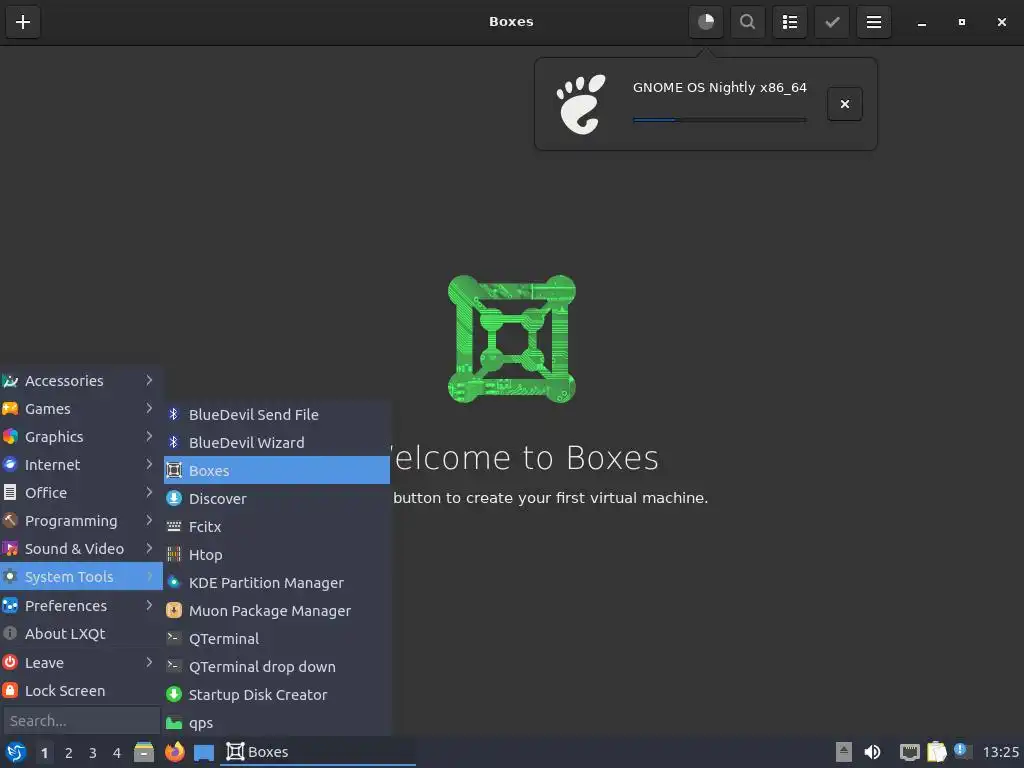Launch Fcitx from System Tools
Viewport: 1024px width, 768px height.
pyautogui.click(x=277, y=527)
